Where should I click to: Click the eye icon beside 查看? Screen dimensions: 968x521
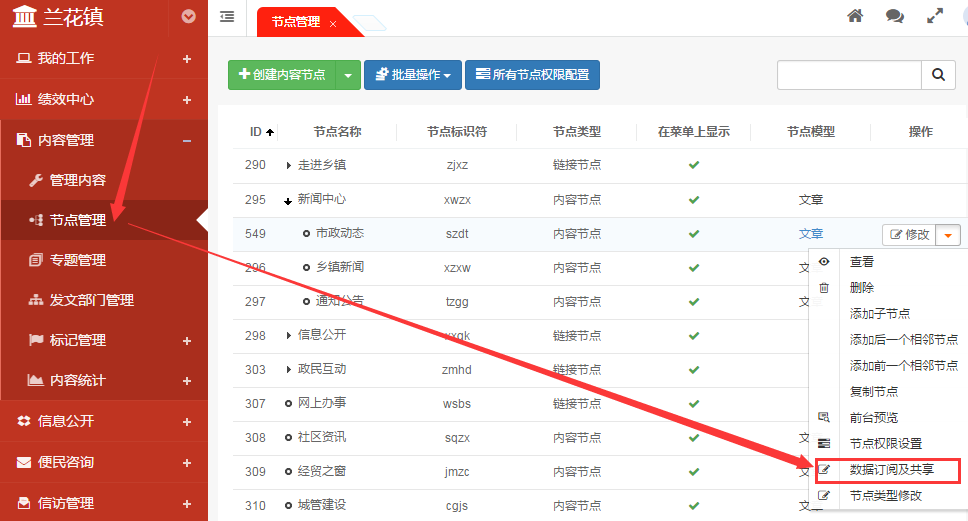click(x=824, y=262)
